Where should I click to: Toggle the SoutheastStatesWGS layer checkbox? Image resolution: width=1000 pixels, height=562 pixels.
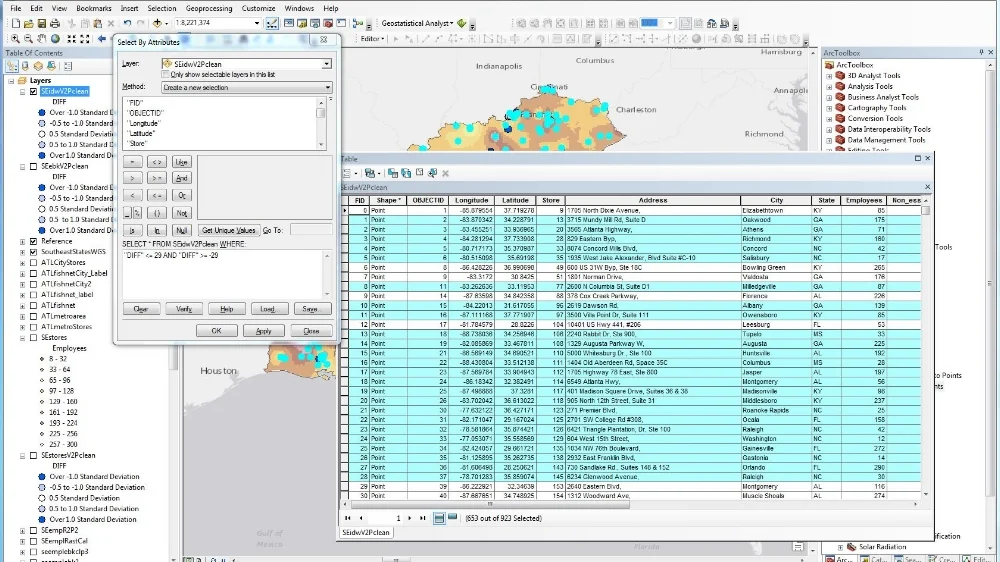pos(34,252)
